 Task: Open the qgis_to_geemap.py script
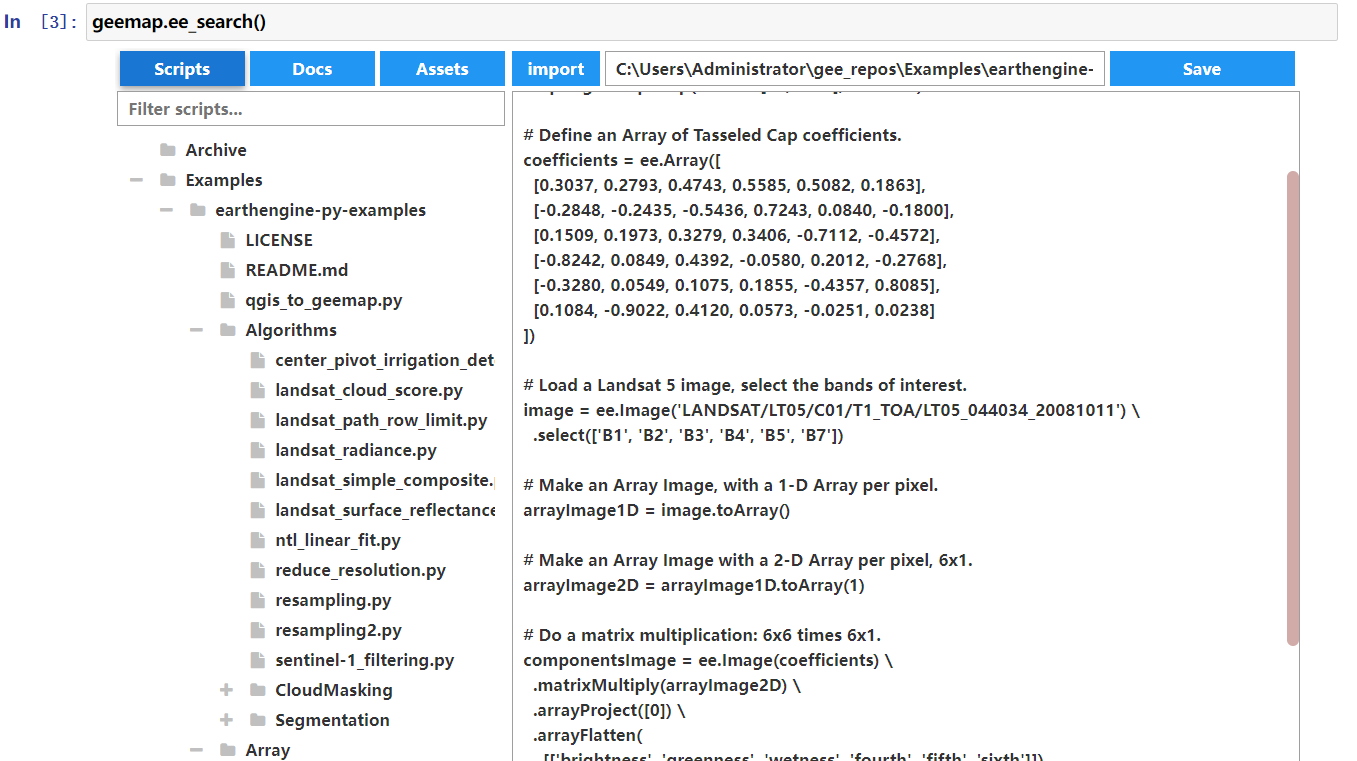point(324,300)
